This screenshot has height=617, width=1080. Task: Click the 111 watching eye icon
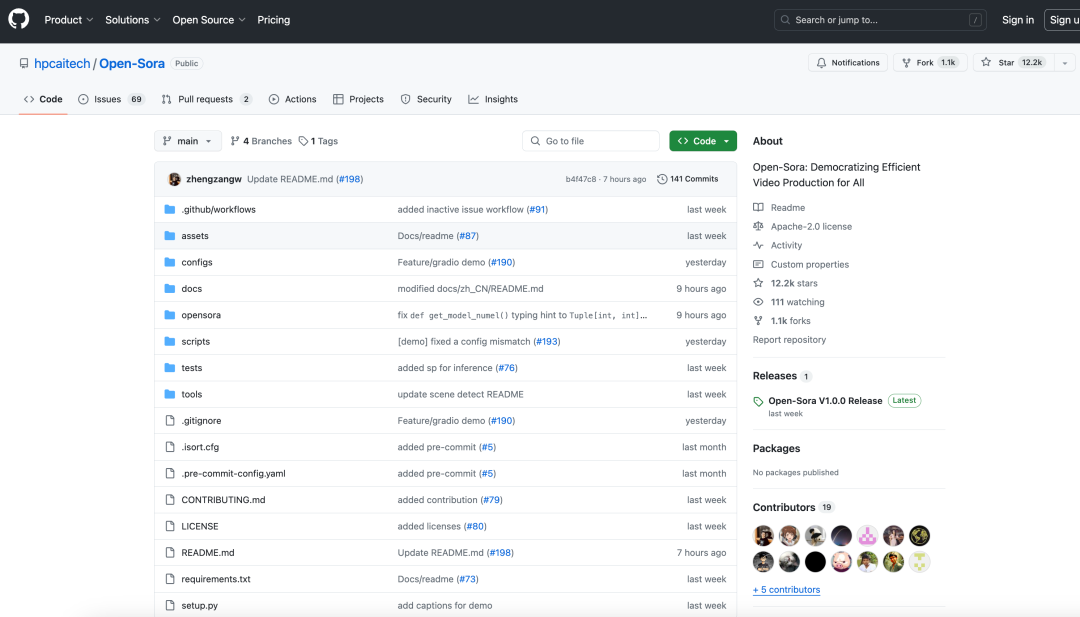pyautogui.click(x=758, y=302)
